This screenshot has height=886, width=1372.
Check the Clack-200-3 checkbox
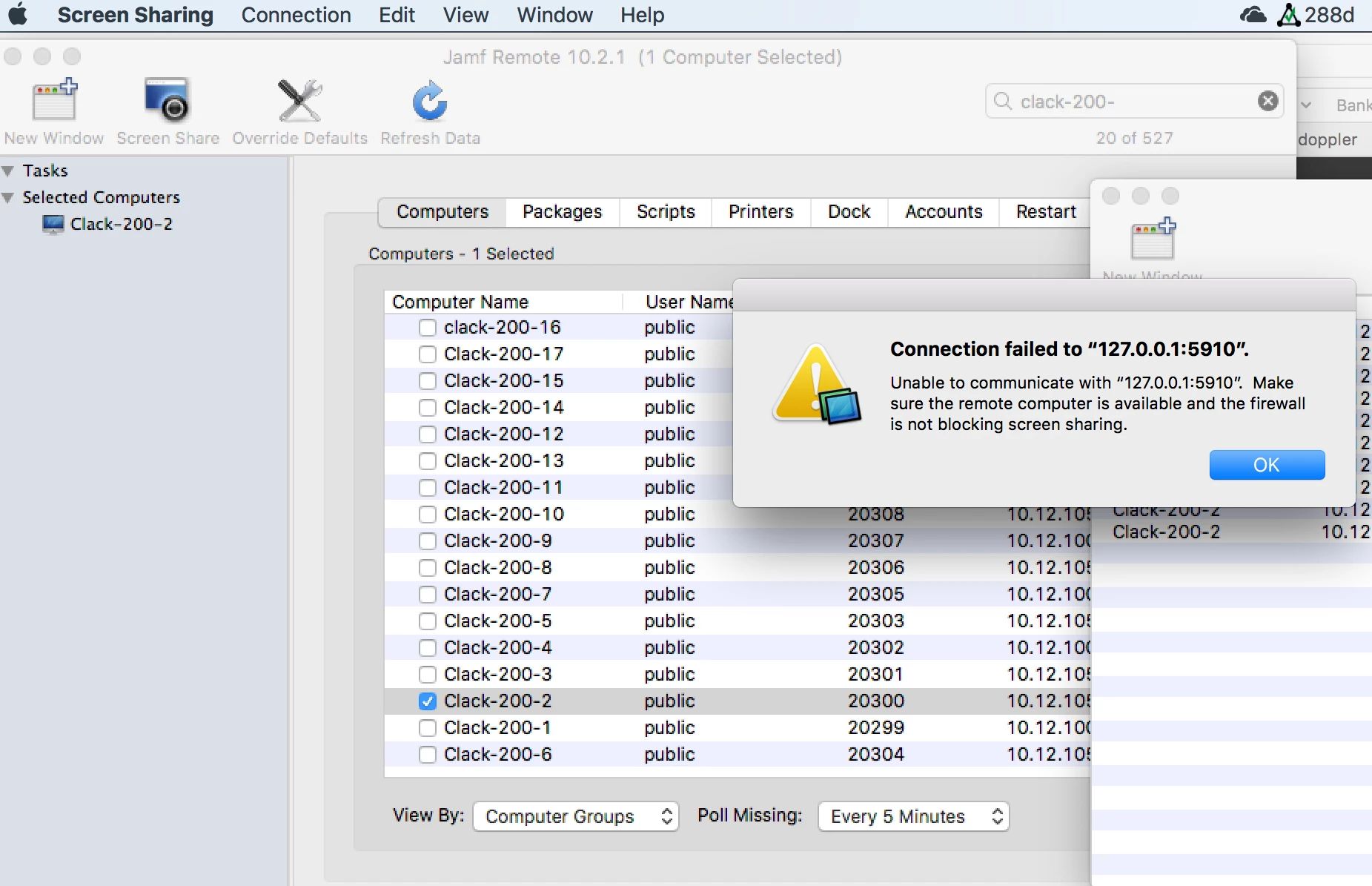click(x=427, y=674)
